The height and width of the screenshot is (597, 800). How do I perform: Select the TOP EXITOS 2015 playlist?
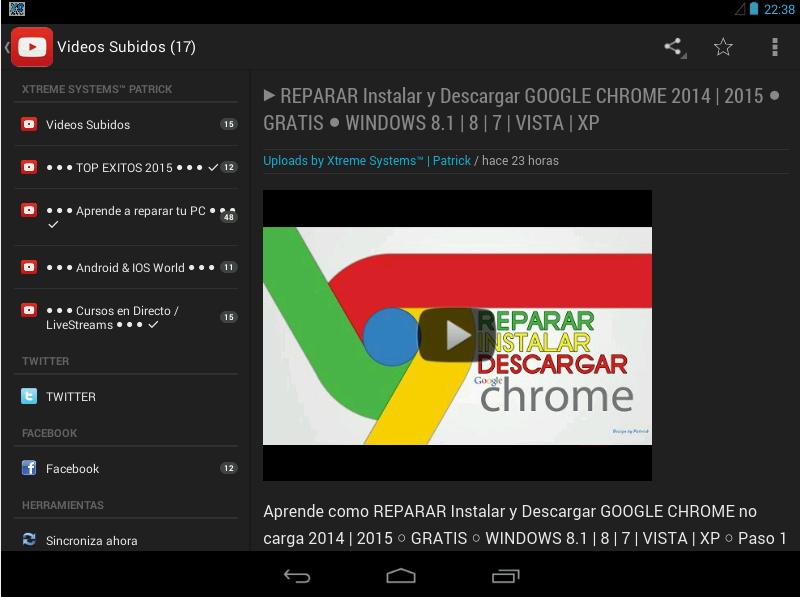(126, 167)
